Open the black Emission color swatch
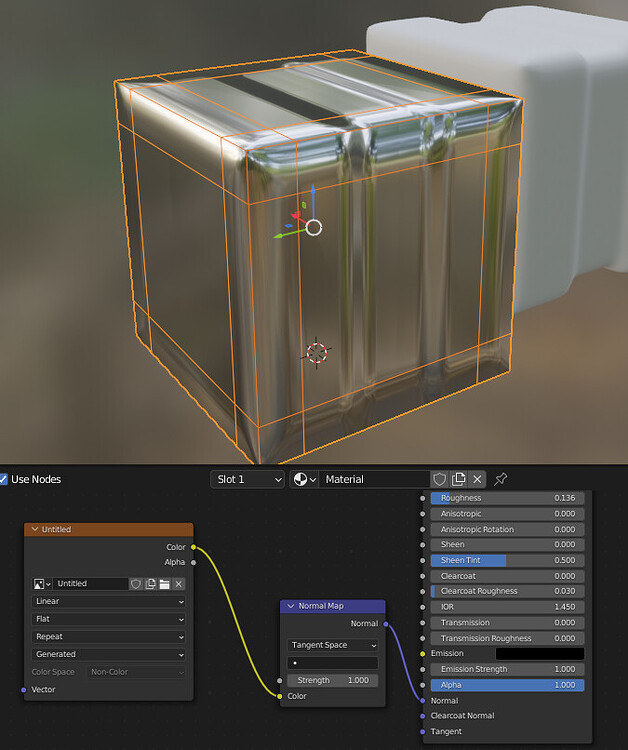Screen dimensions: 628x750 (540, 654)
